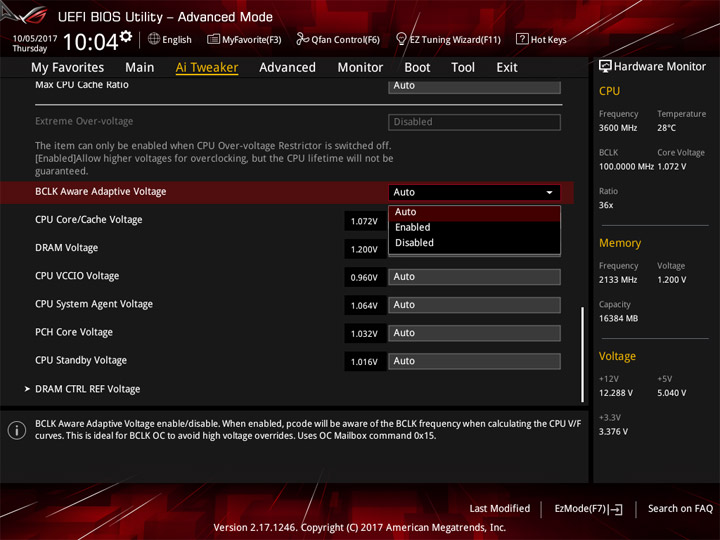The width and height of the screenshot is (720, 540).
Task: Click the 12.288 V reading
Action: pos(616,393)
